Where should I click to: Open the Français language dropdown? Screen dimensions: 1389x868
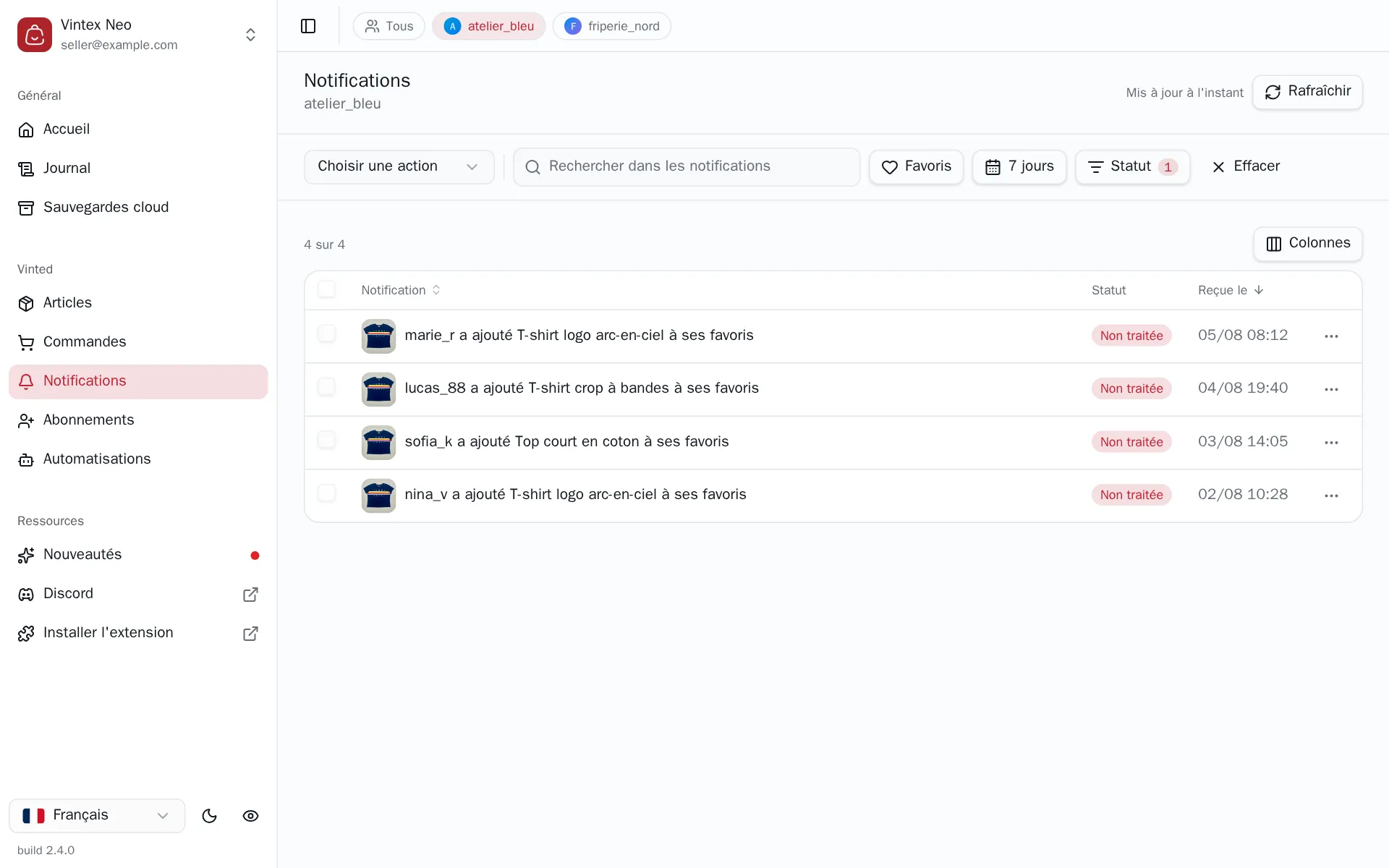pyautogui.click(x=97, y=815)
